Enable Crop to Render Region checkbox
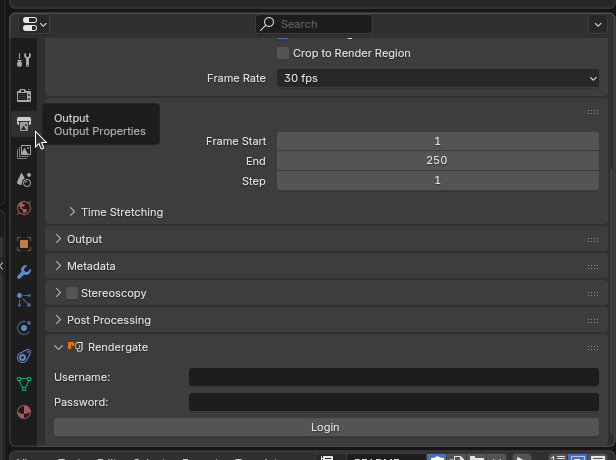 [283, 53]
